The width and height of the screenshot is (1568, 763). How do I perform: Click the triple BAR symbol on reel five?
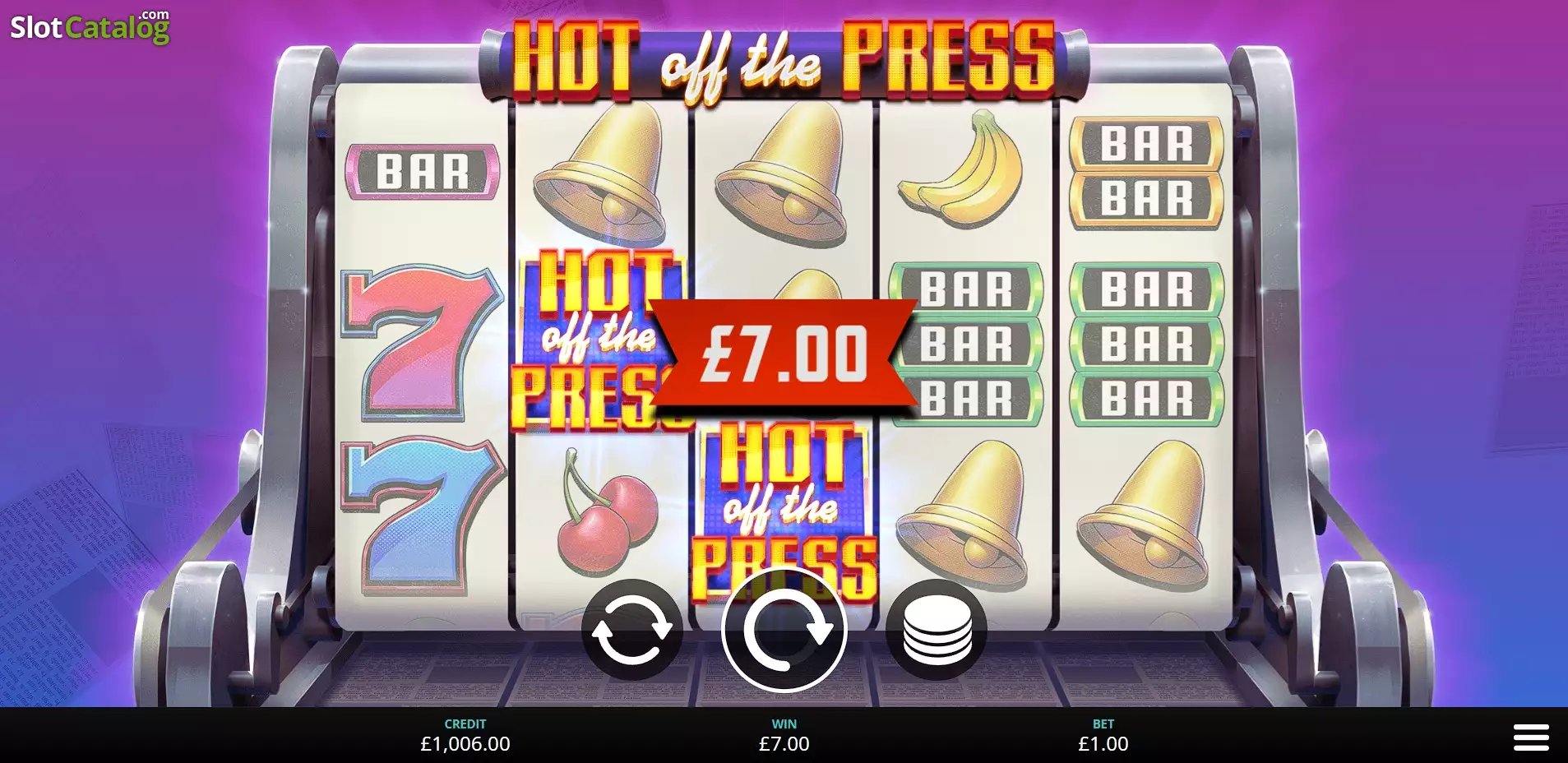pos(1146,344)
